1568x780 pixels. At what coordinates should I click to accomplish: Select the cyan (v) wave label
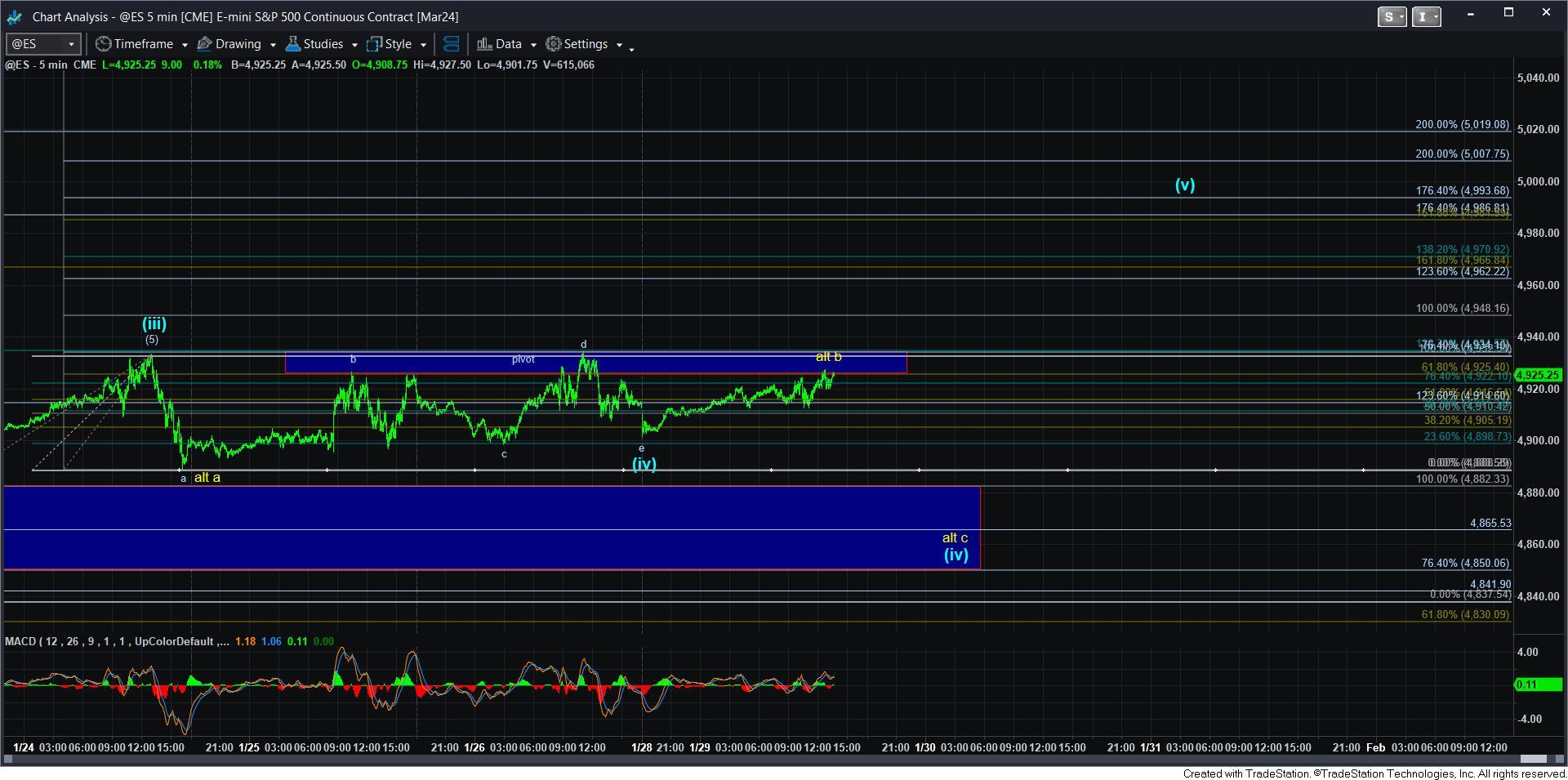coord(1185,185)
